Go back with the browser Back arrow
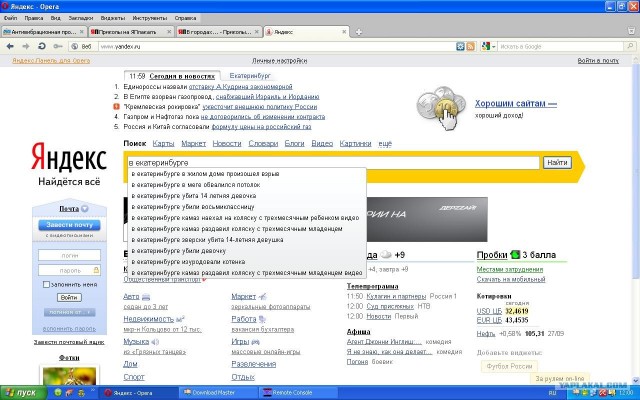 (10, 47)
